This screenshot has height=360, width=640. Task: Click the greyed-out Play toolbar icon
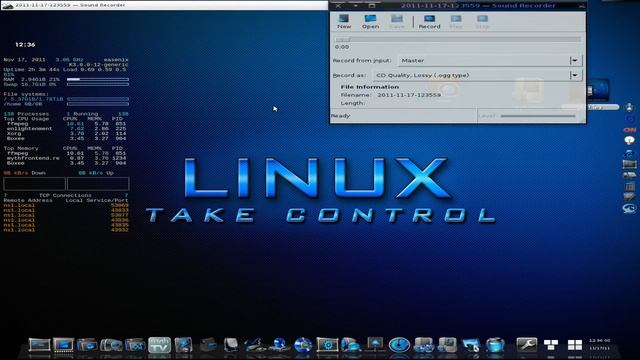tap(456, 21)
